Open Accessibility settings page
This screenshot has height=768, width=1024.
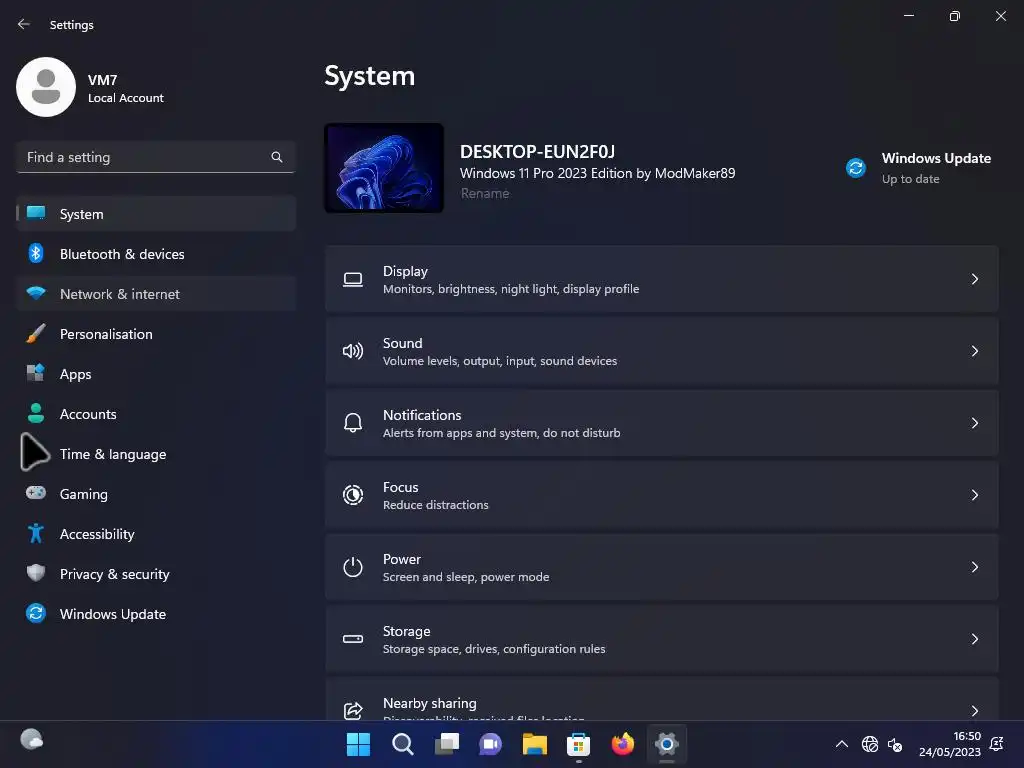point(156,534)
